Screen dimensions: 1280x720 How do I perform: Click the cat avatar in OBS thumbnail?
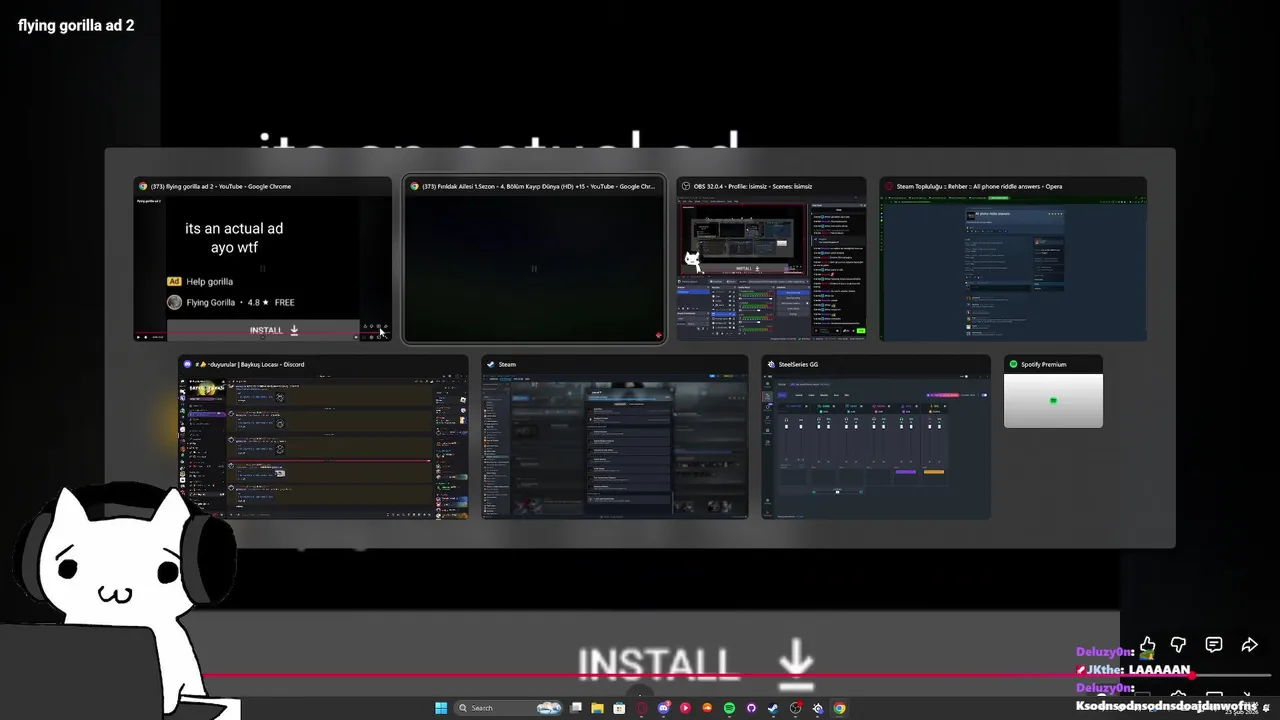[x=692, y=262]
